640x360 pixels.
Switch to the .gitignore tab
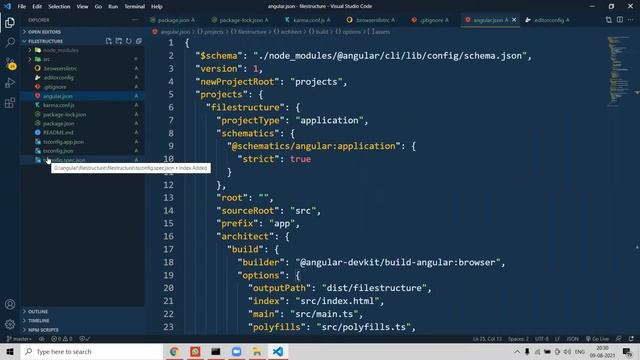(430, 20)
